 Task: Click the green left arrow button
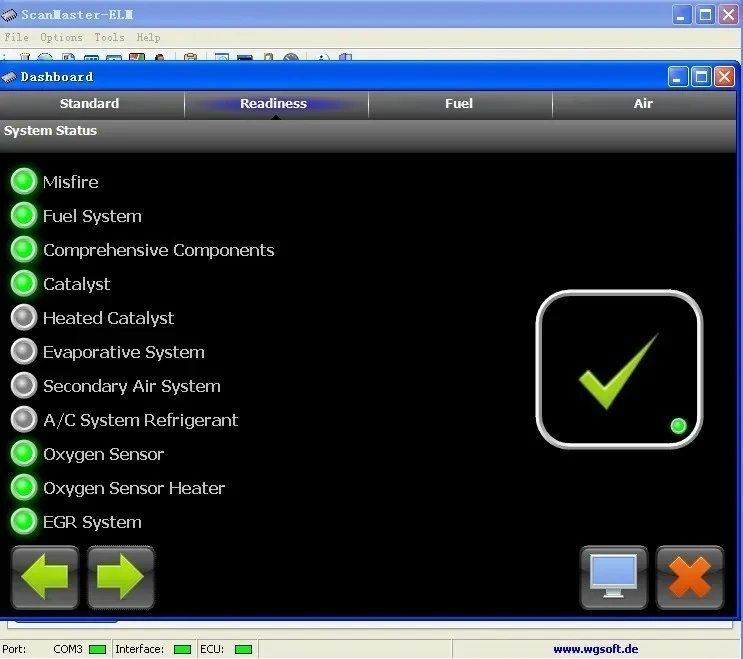45,577
